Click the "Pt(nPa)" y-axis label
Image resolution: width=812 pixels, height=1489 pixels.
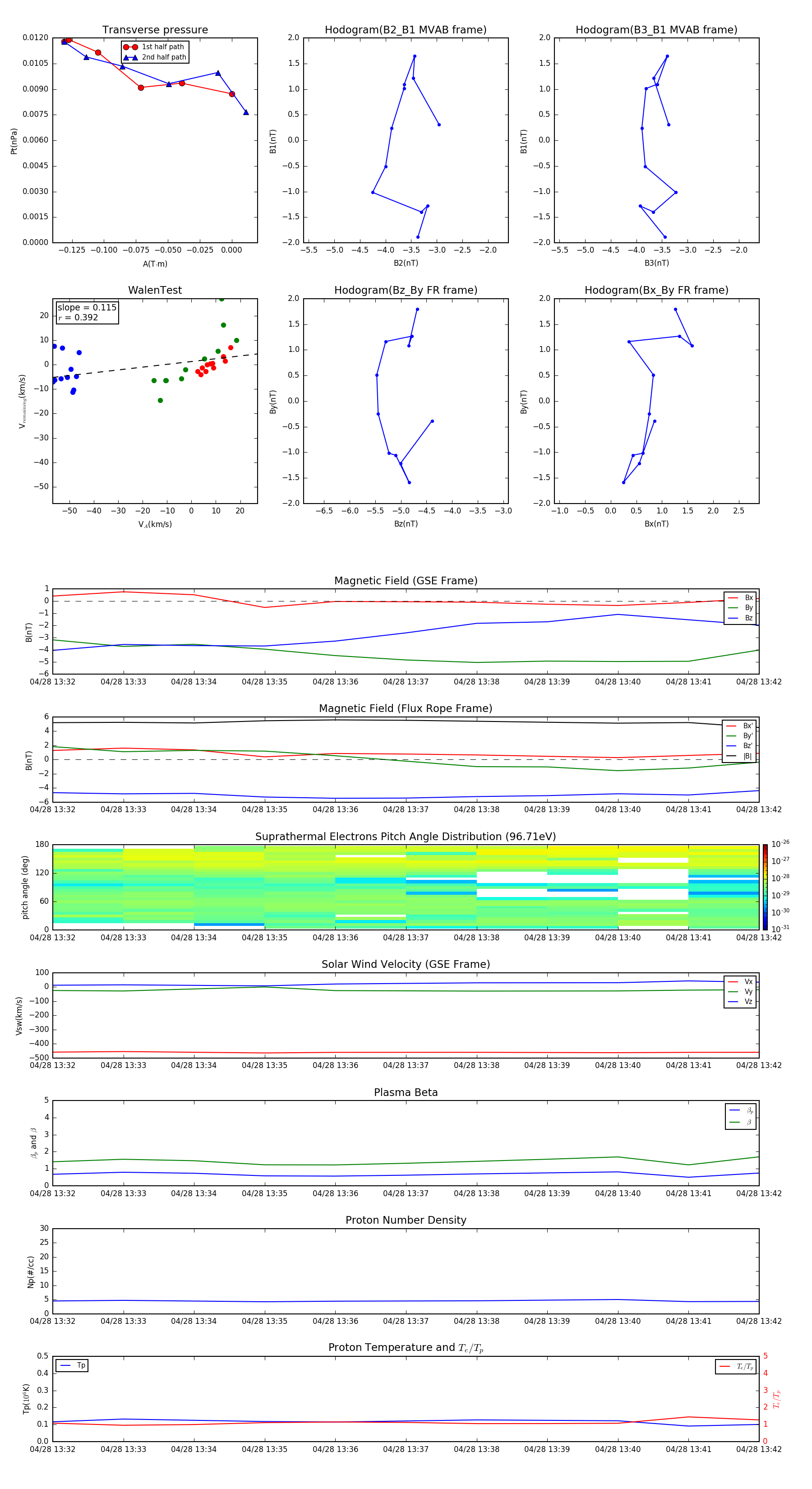[x=14, y=140]
